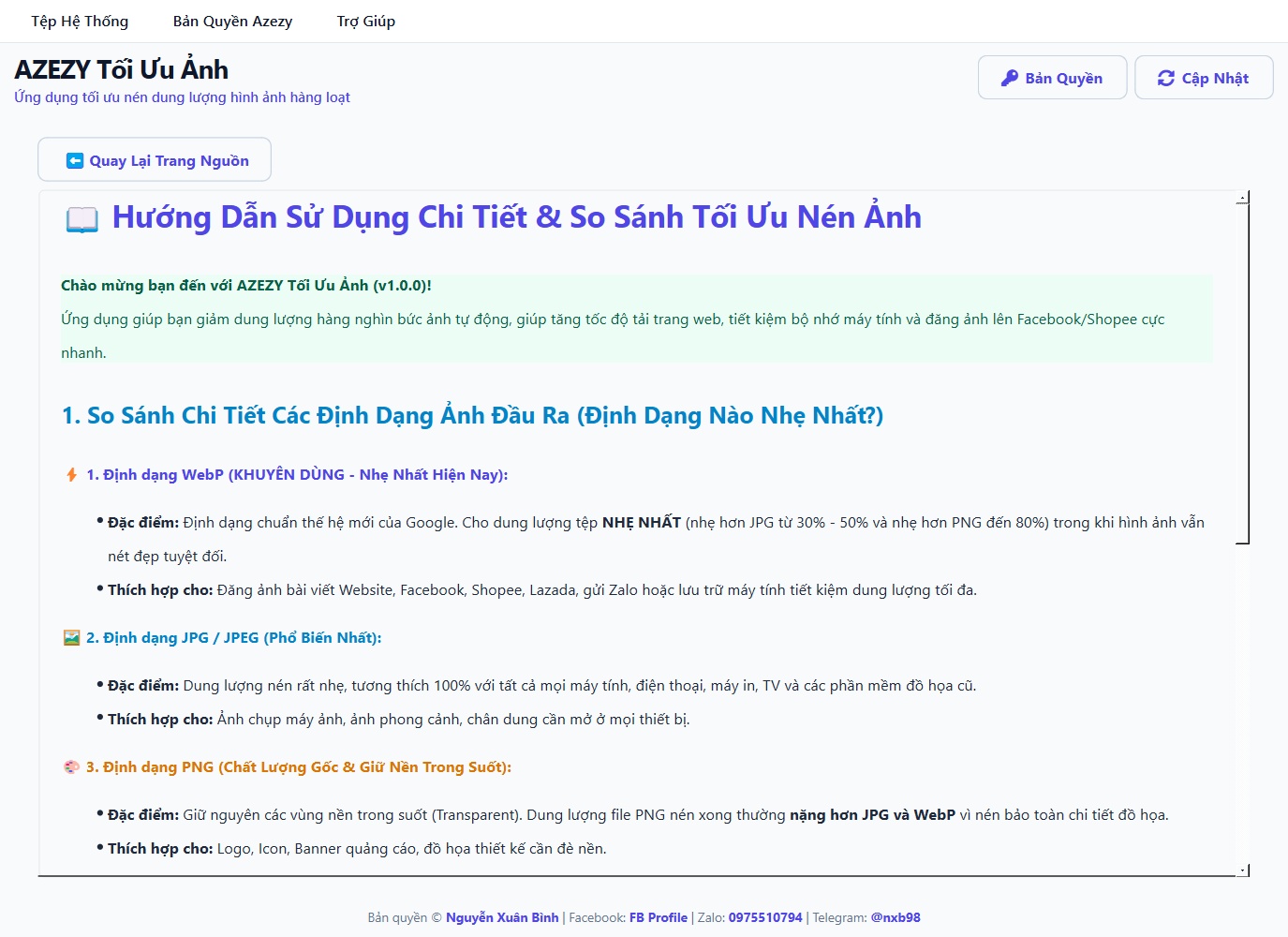This screenshot has width=1288, height=937.
Task: Open the Nguyễn Xuân Bình link
Action: [502, 917]
